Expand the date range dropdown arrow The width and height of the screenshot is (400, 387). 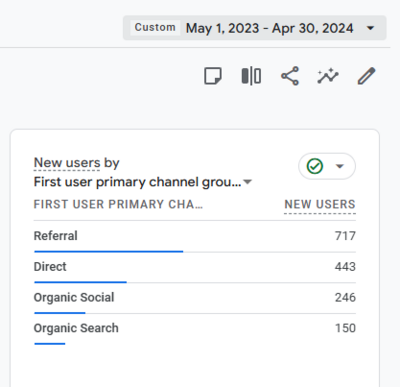(x=370, y=28)
